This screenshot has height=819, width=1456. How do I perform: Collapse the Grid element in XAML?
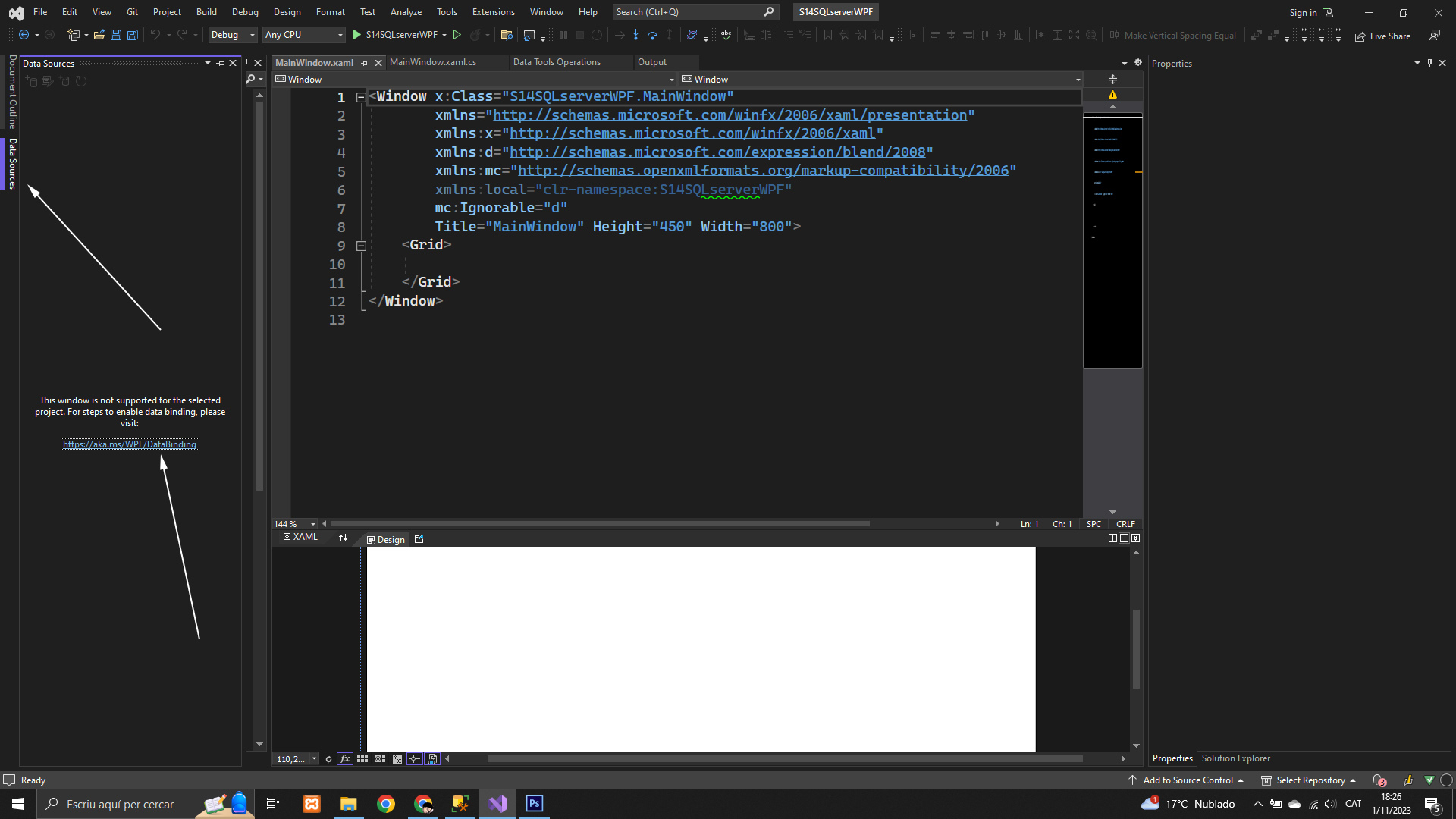[x=361, y=246]
